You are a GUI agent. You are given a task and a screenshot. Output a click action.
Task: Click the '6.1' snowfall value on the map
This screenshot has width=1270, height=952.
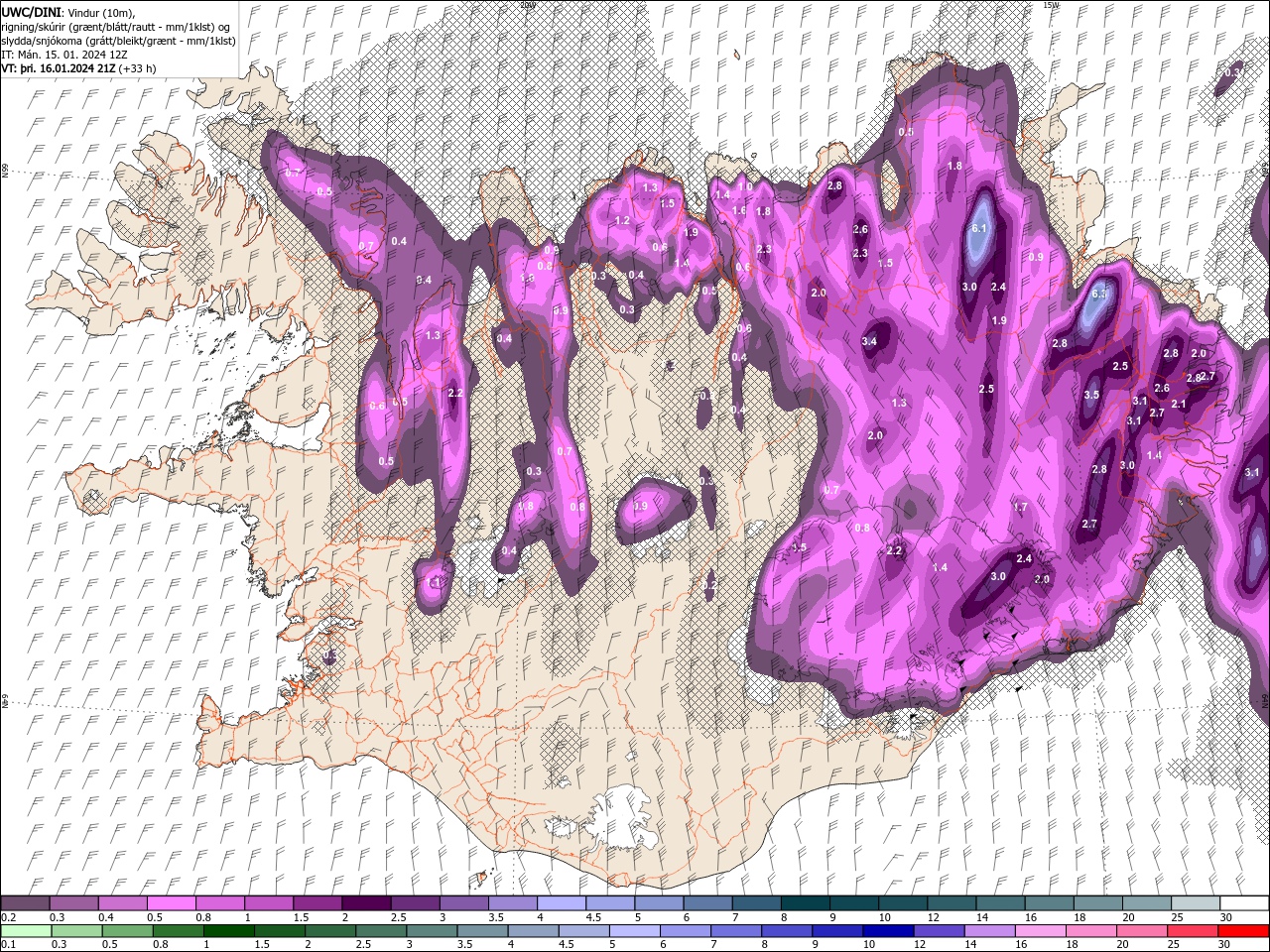979,228
